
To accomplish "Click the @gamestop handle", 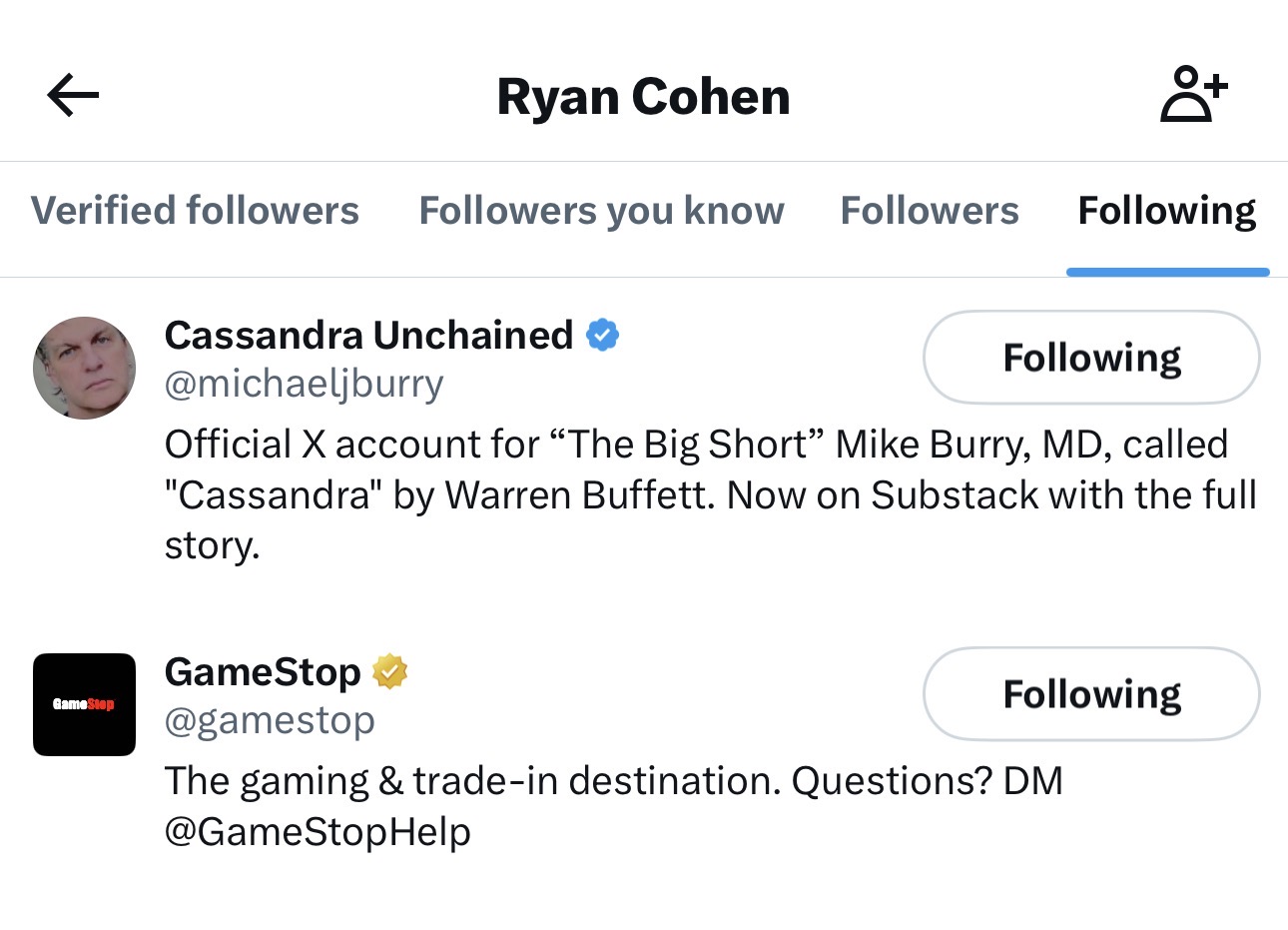I will 270,720.
